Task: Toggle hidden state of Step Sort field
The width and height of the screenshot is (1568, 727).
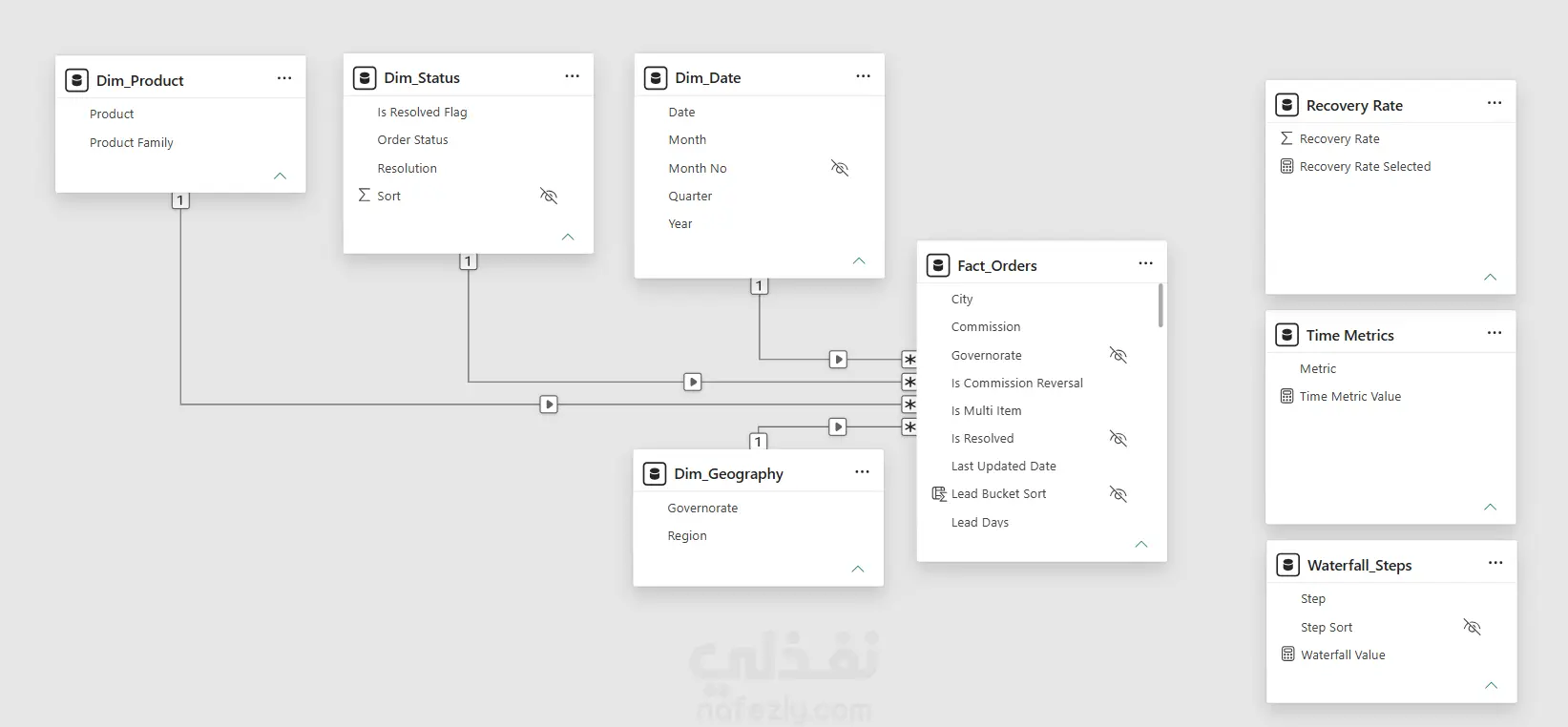Action: click(1473, 627)
